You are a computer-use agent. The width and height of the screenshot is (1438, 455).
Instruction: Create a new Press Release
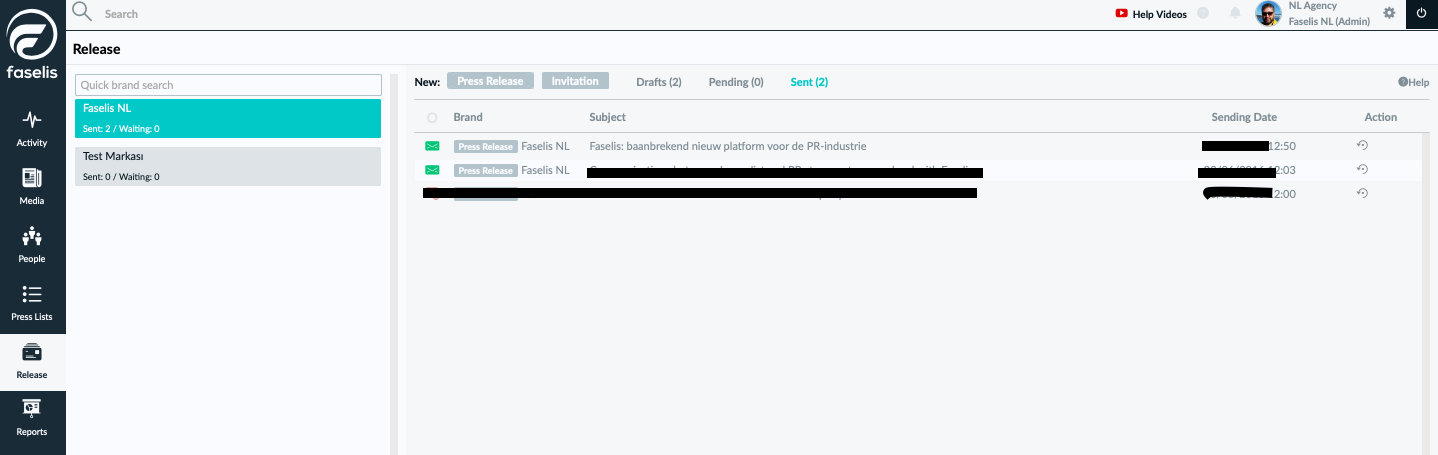click(490, 81)
